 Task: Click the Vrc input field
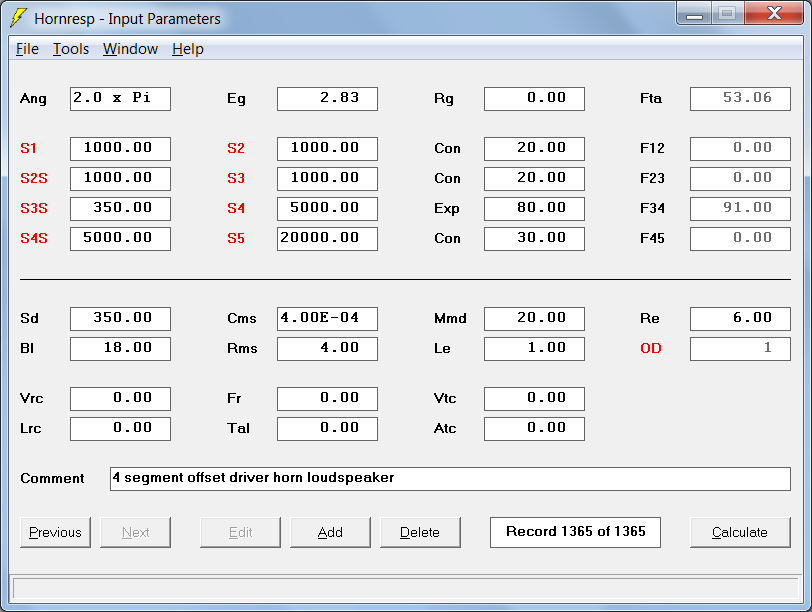coord(120,399)
